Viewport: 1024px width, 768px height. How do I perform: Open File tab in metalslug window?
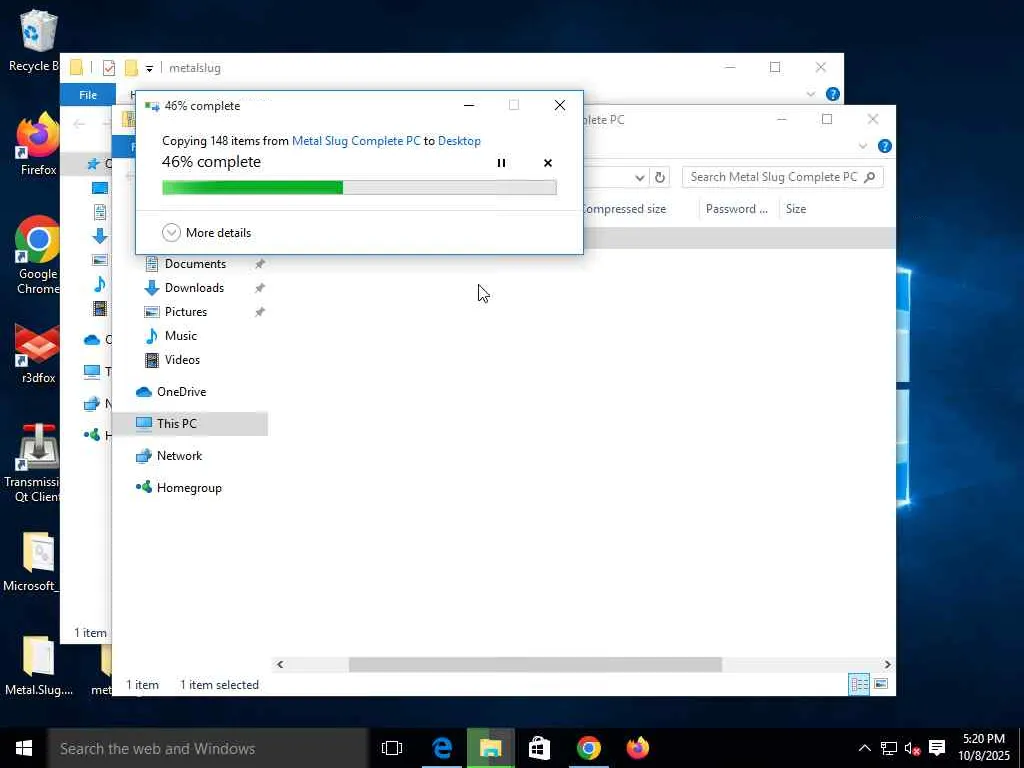(x=88, y=95)
